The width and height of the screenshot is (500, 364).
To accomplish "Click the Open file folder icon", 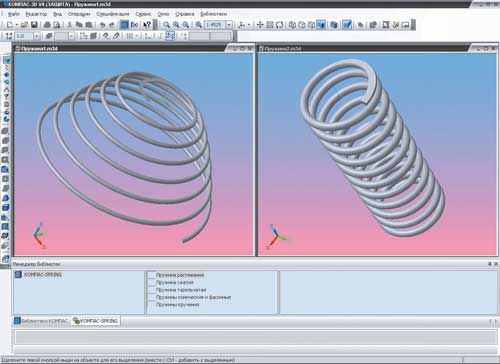I will coord(24,25).
